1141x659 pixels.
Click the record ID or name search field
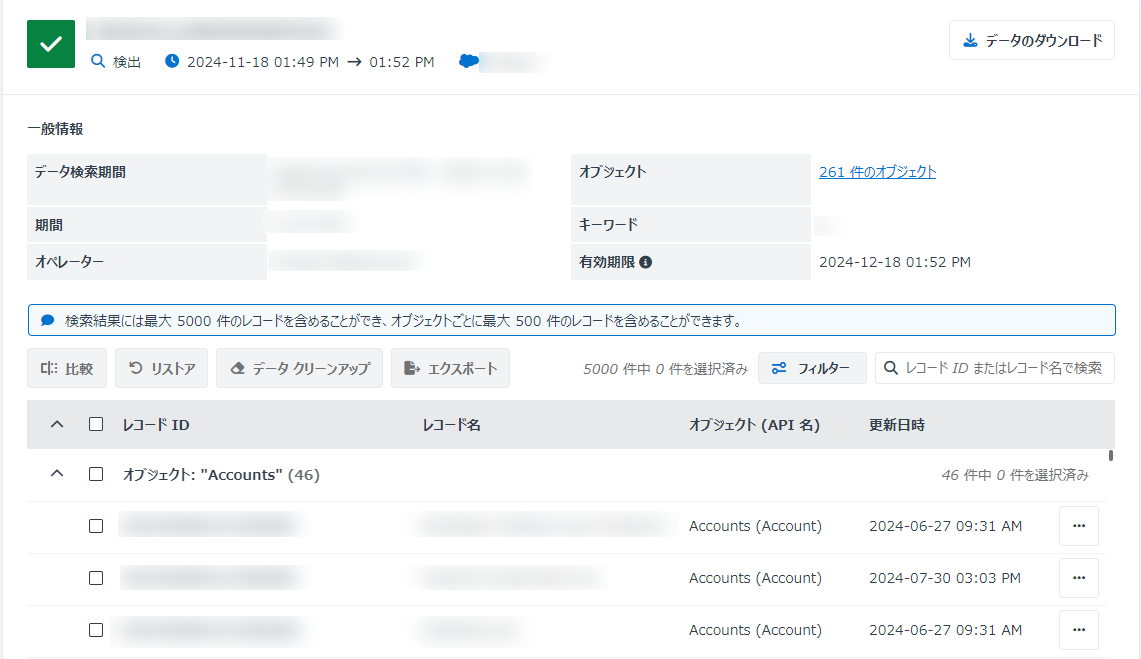(x=1003, y=368)
